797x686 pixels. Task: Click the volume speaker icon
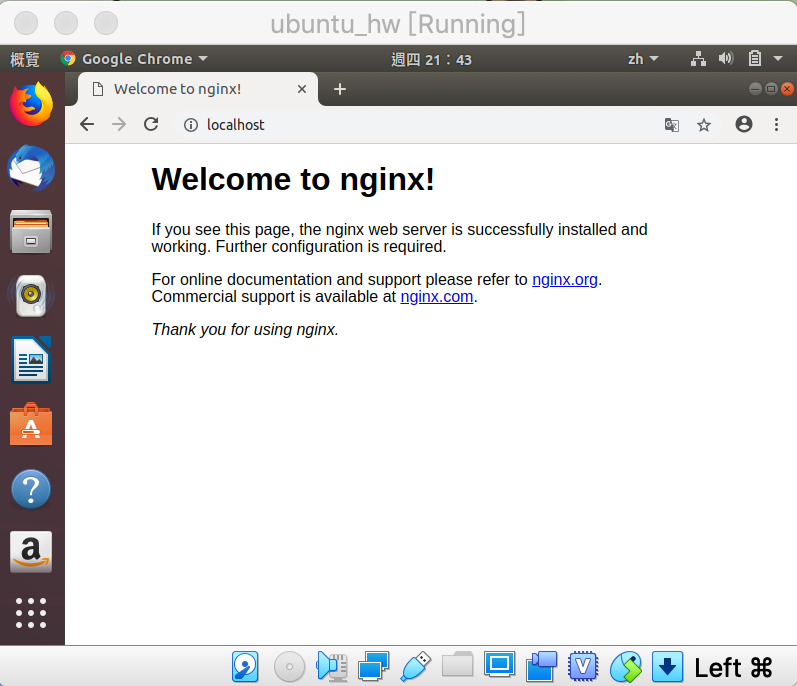click(726, 59)
